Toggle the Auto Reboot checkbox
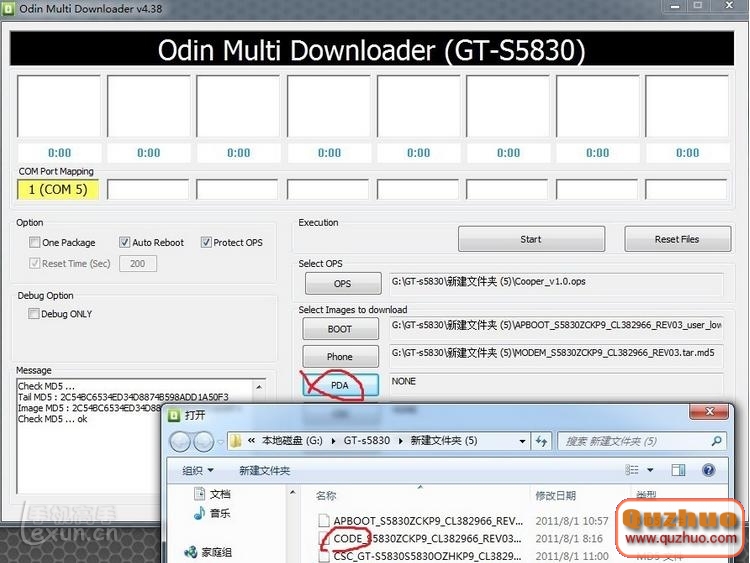 pyautogui.click(x=124, y=243)
